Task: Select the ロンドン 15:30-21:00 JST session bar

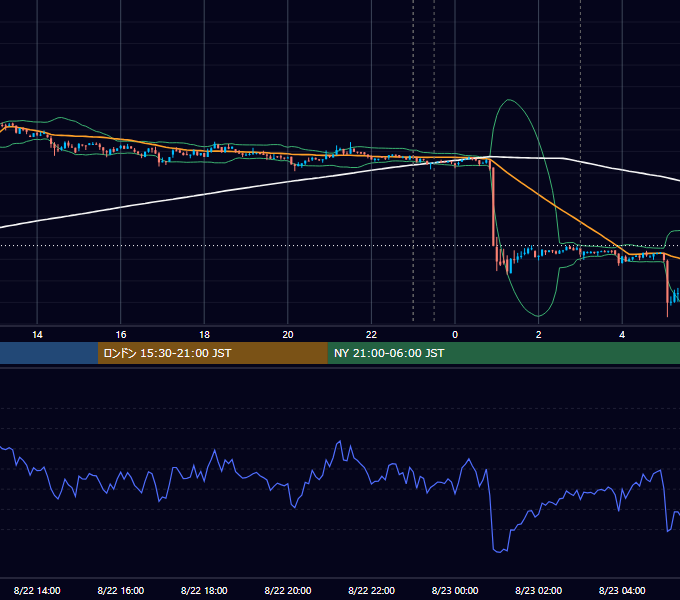Action: pyautogui.click(x=212, y=353)
